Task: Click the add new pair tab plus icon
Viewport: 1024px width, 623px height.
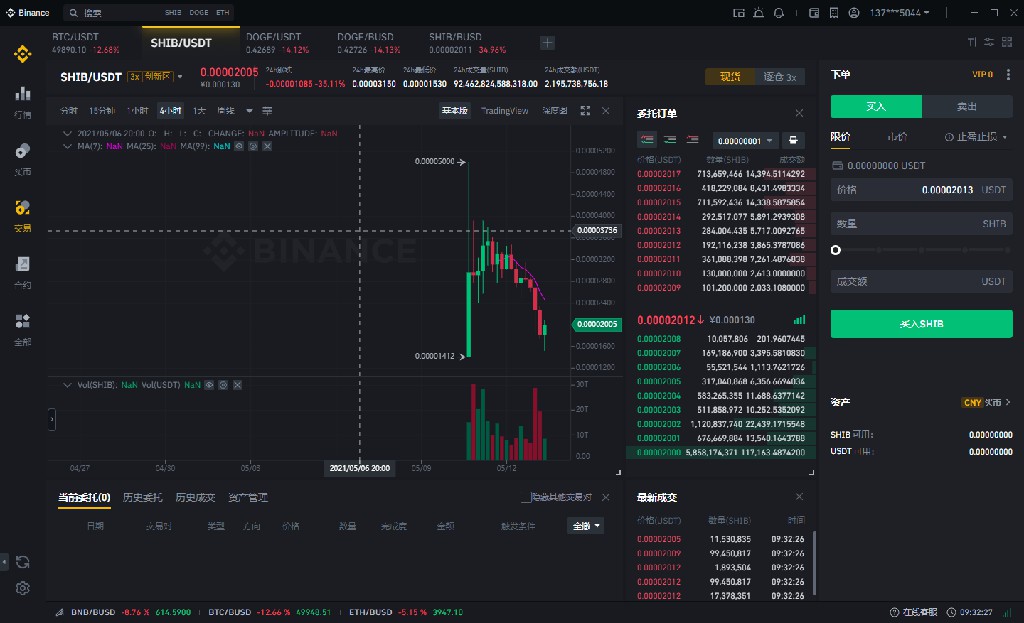Action: [x=547, y=42]
